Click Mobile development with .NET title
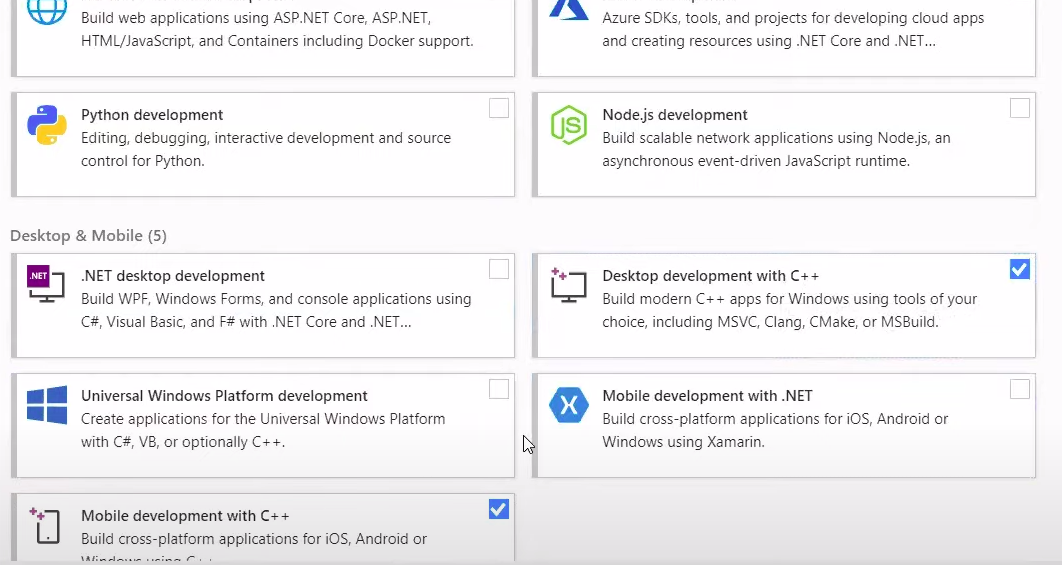 pyautogui.click(x=707, y=396)
